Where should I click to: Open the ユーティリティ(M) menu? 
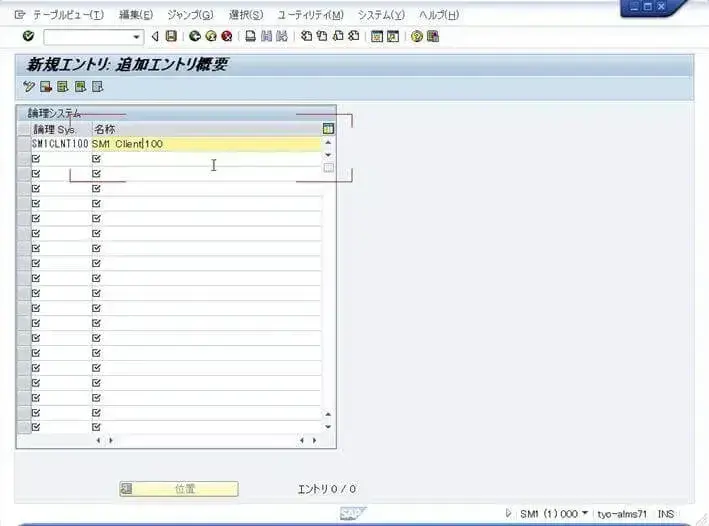(311, 15)
